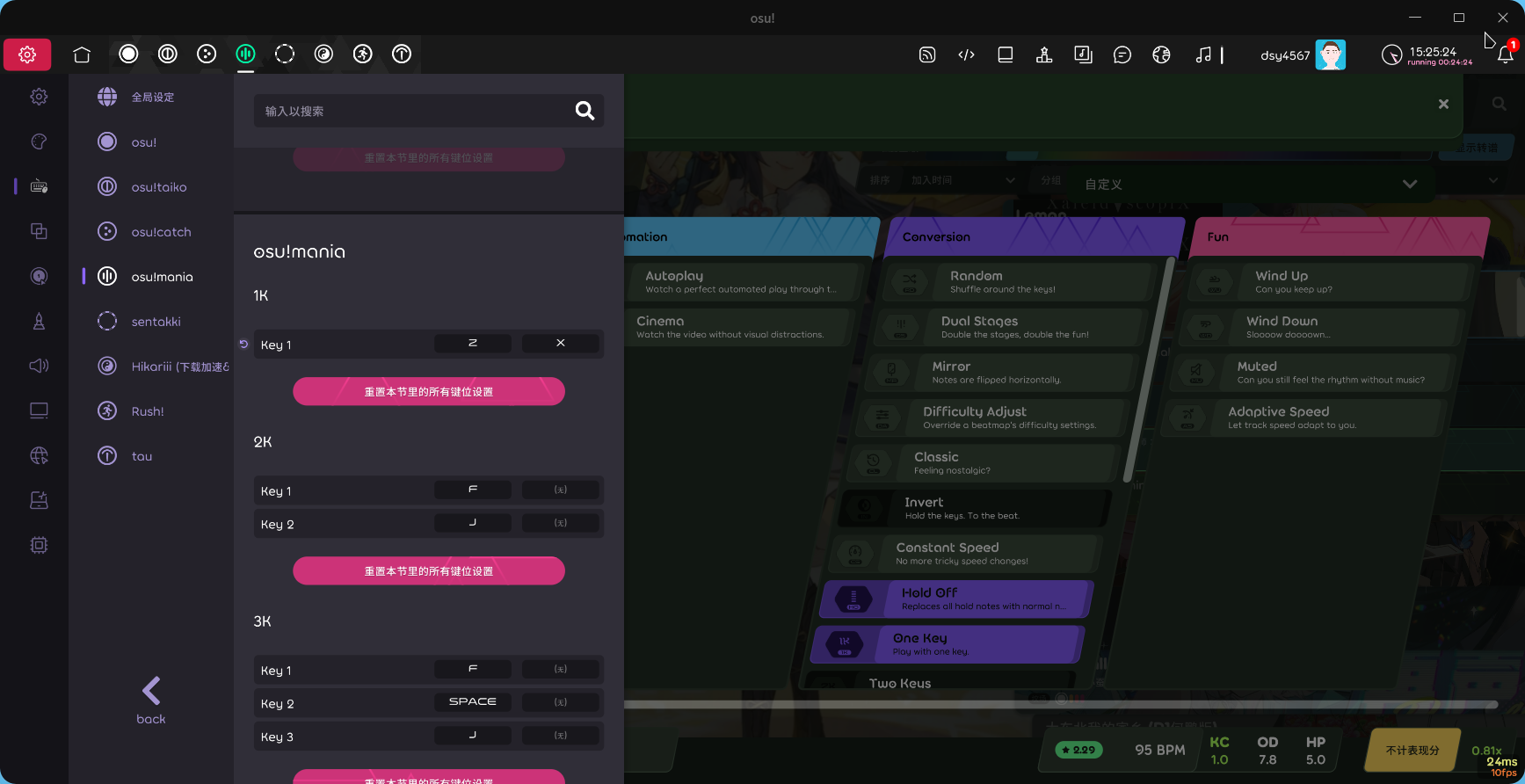Click the 输入以搜索 search input field
This screenshot has height=784, width=1525.
pos(413,111)
